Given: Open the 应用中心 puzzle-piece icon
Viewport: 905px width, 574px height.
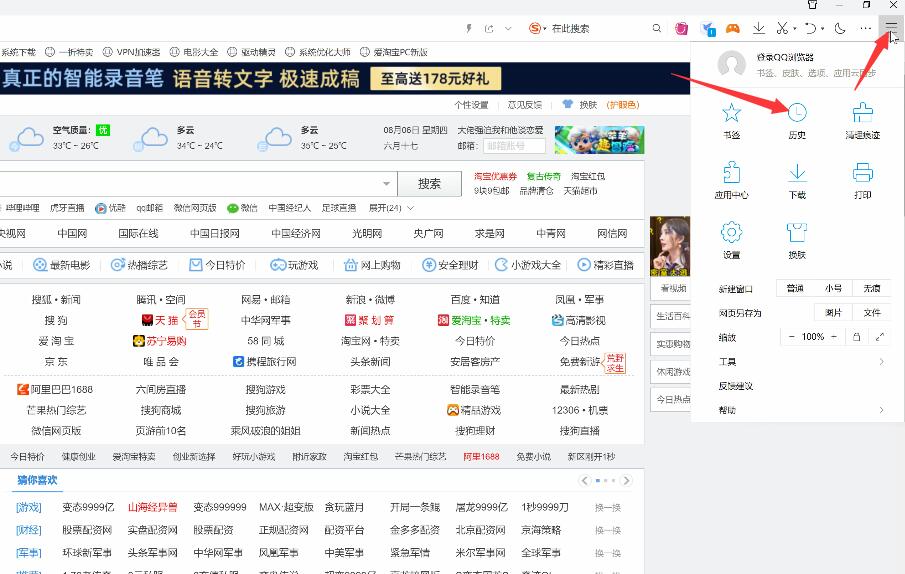Looking at the screenshot, I should (731, 172).
